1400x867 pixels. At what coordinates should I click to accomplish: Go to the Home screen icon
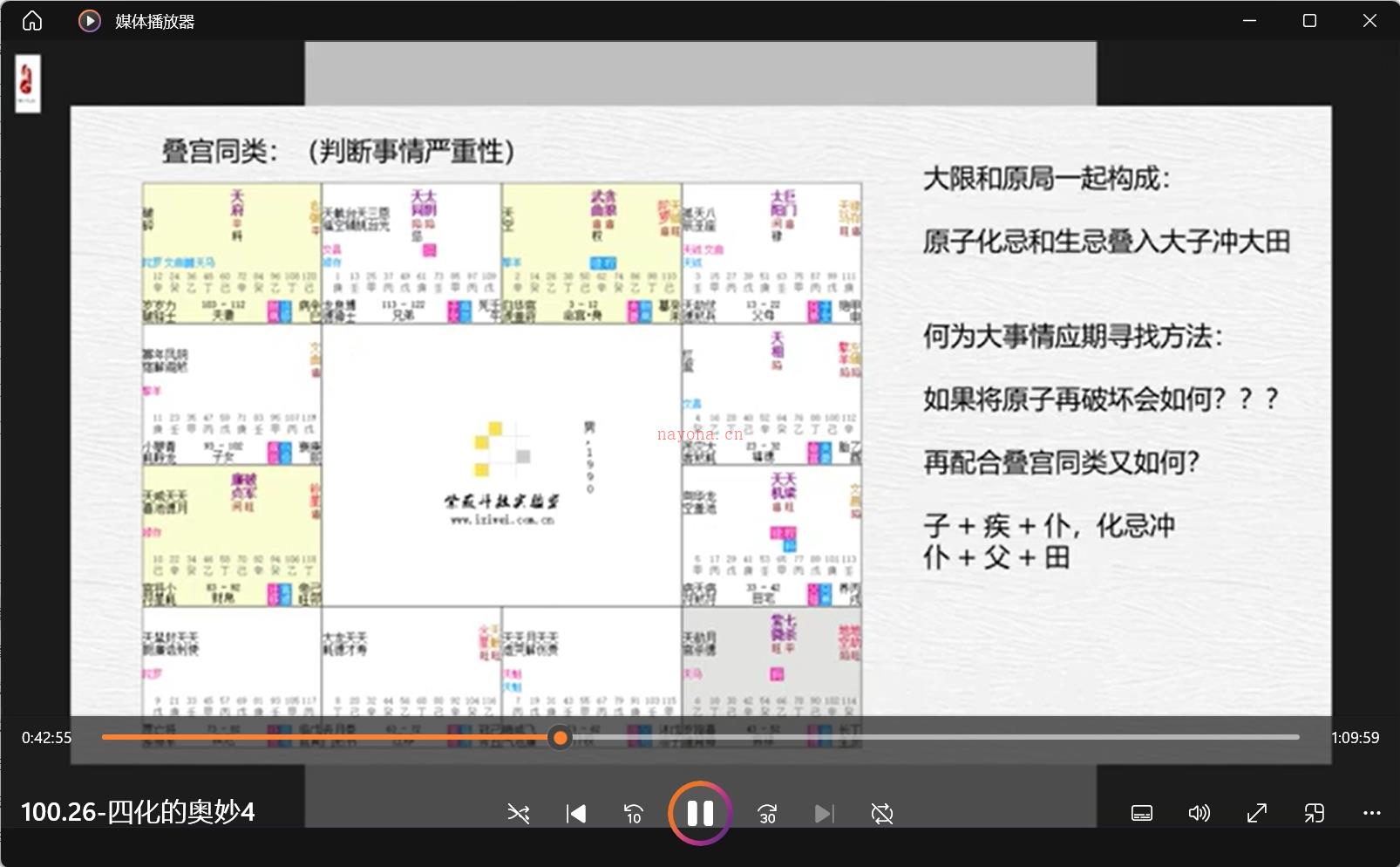coord(32,21)
